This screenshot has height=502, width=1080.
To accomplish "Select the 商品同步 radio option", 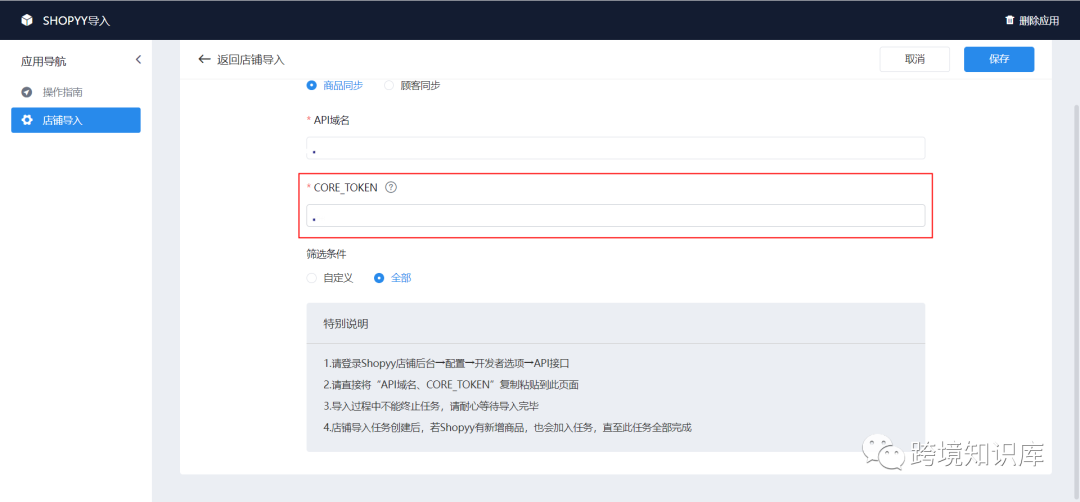I will [311, 85].
